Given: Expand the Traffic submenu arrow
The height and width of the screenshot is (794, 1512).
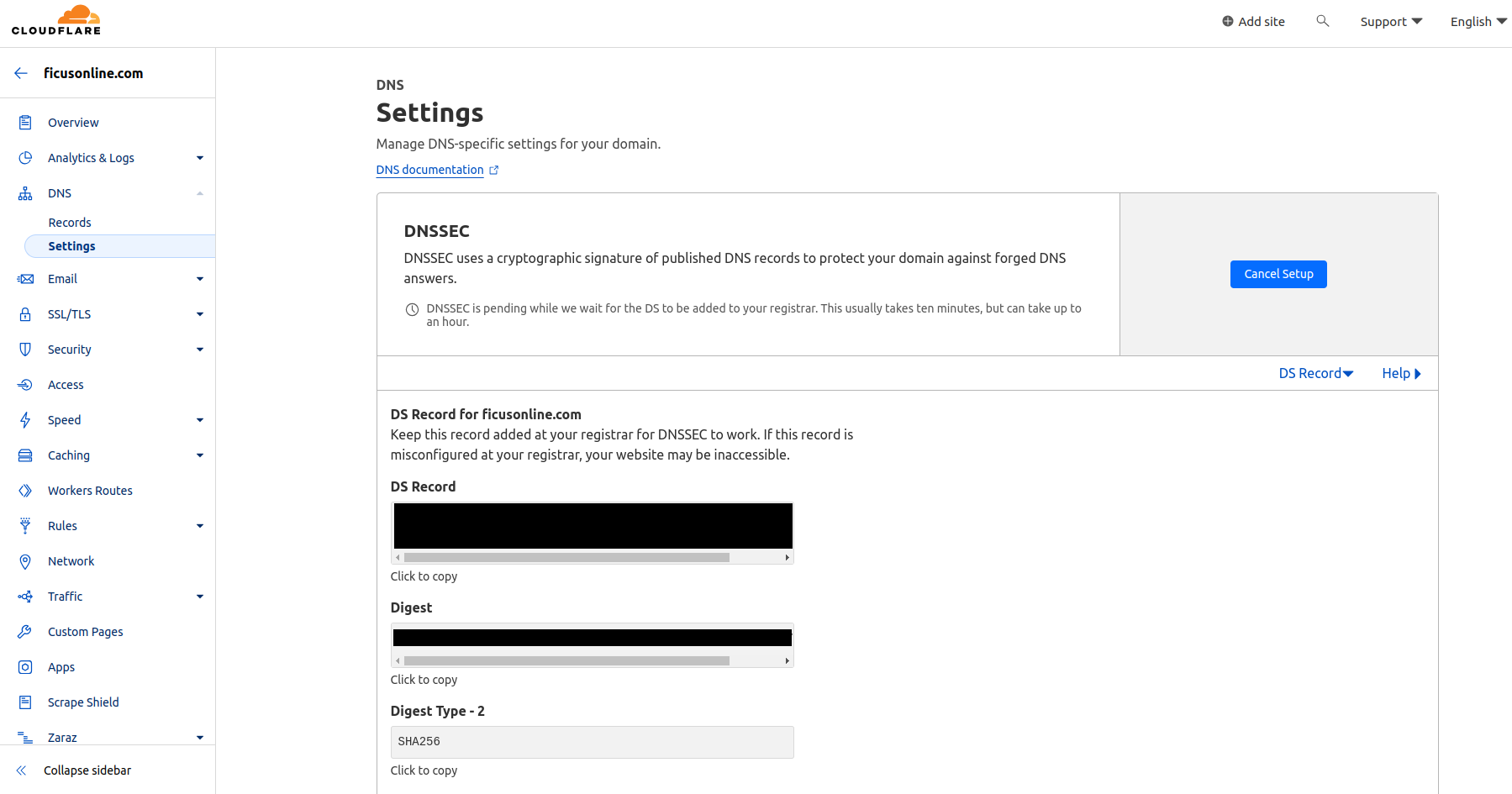Looking at the screenshot, I should [x=200, y=597].
